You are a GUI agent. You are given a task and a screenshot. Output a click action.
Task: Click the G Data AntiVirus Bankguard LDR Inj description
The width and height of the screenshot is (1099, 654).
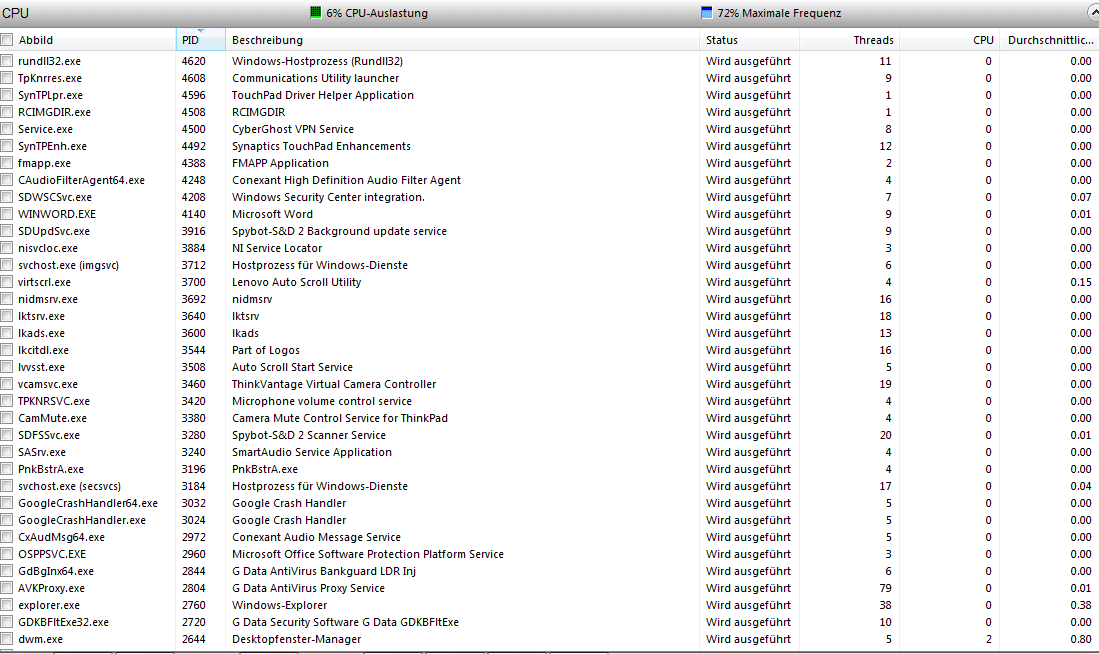pyautogui.click(x=324, y=571)
